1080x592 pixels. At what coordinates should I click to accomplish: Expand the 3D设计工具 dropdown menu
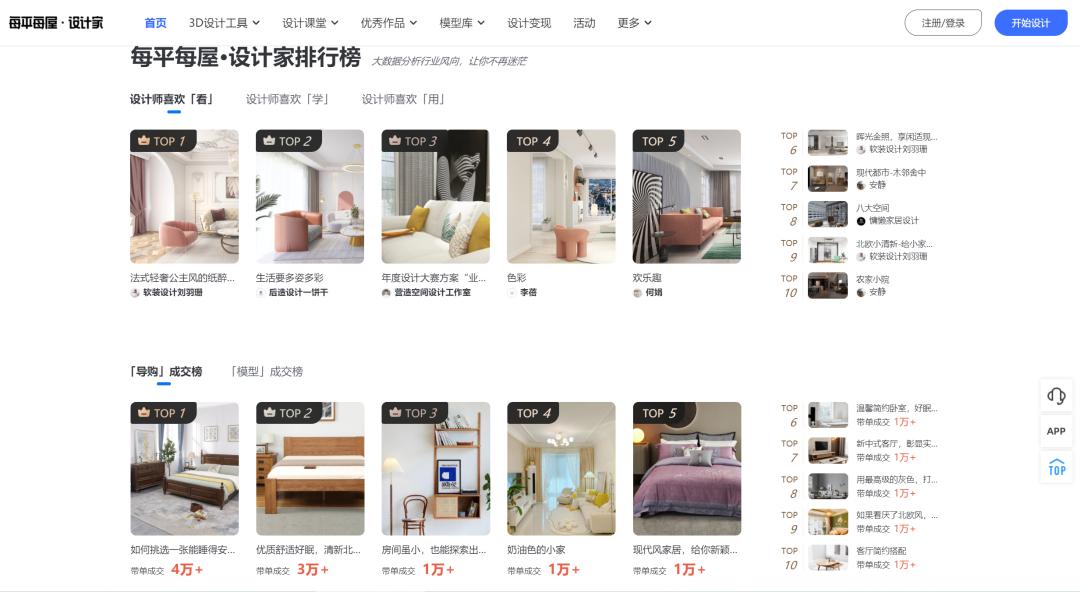click(225, 23)
